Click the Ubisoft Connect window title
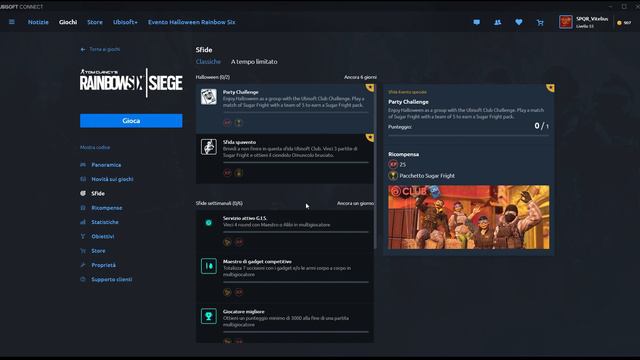This screenshot has width=640, height=360. [21, 7]
